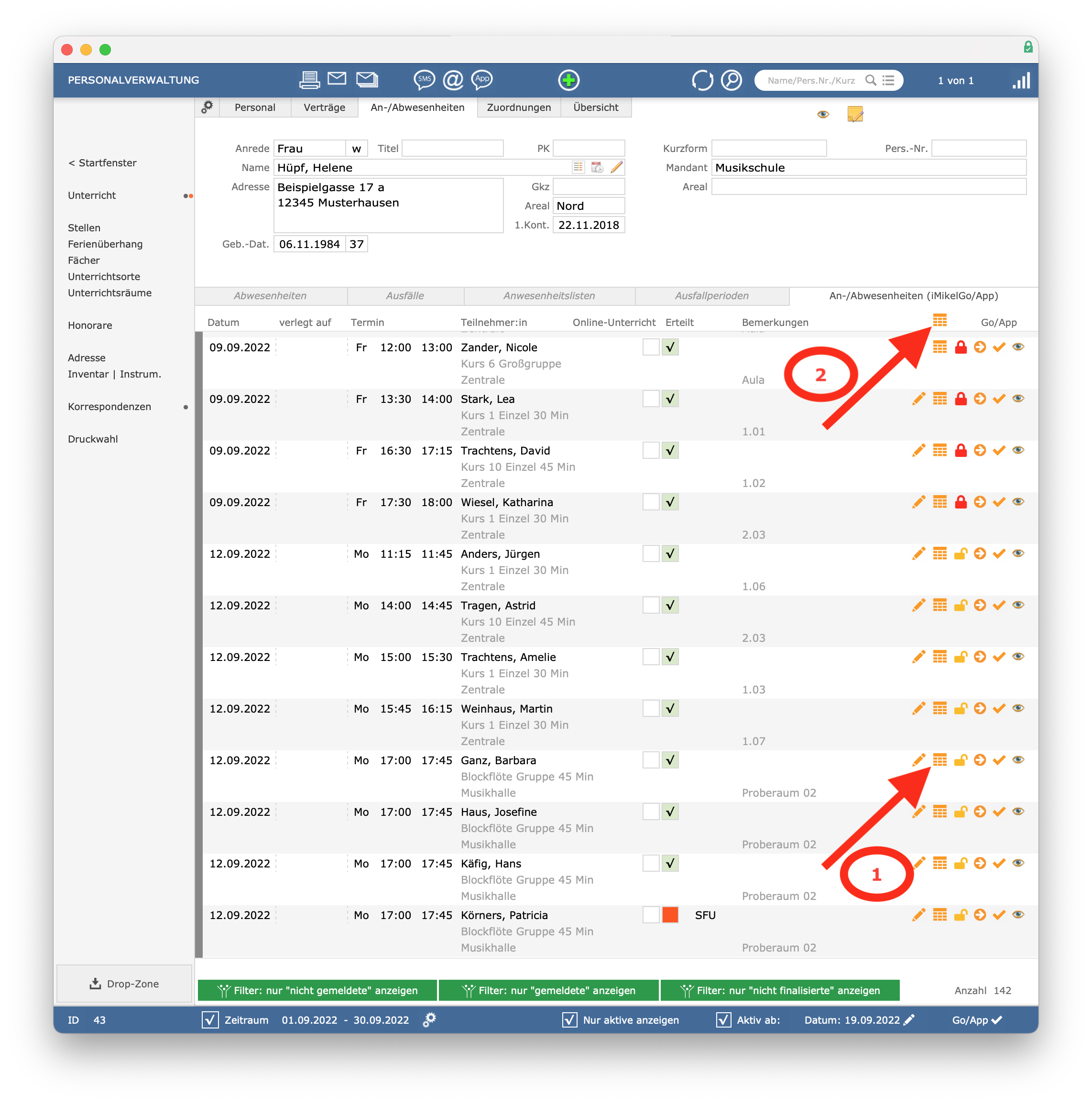Click the Mandant field Musikschule
Screen dimensions: 1092x1104
pyautogui.click(x=868, y=167)
